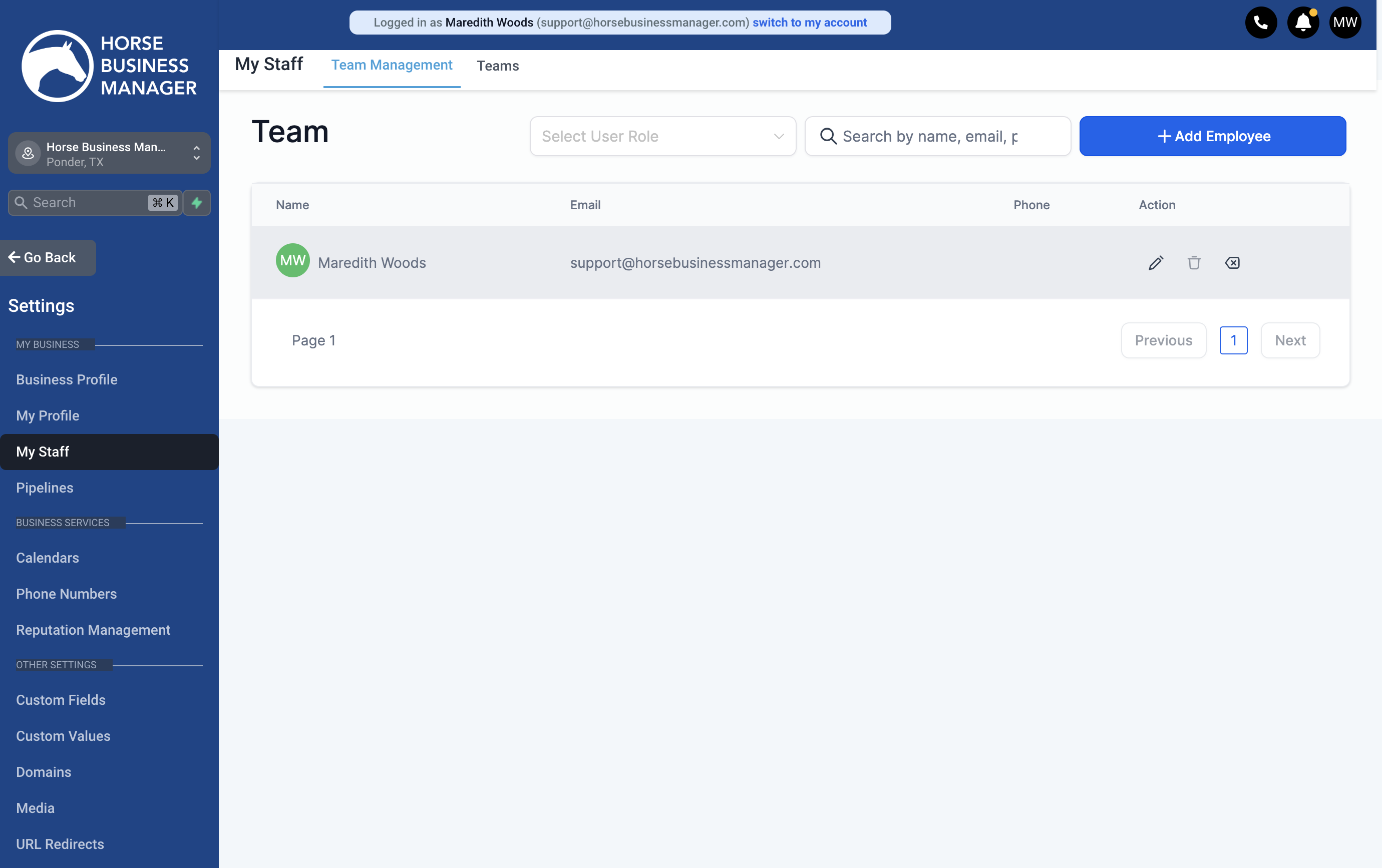Image resolution: width=1382 pixels, height=868 pixels.
Task: Click the MW green avatar in the table row
Action: coord(293,260)
